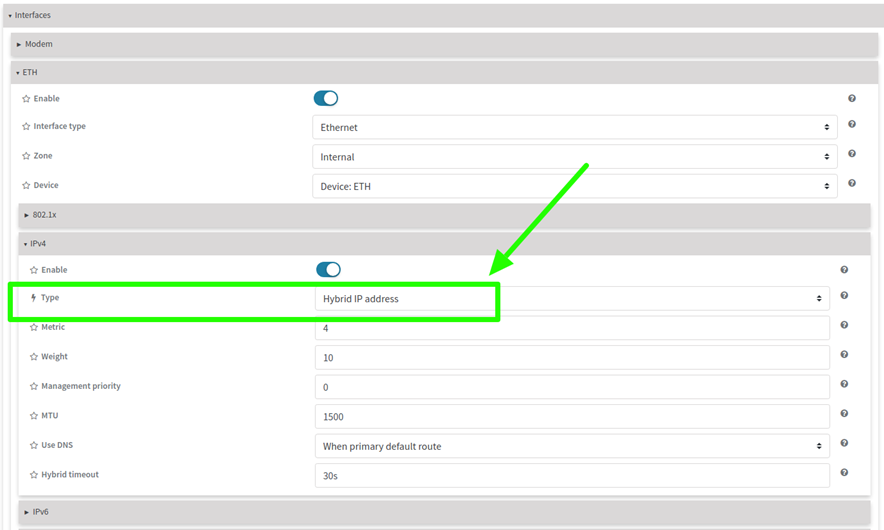
Task: Open help for Device setting
Action: pyautogui.click(x=852, y=183)
